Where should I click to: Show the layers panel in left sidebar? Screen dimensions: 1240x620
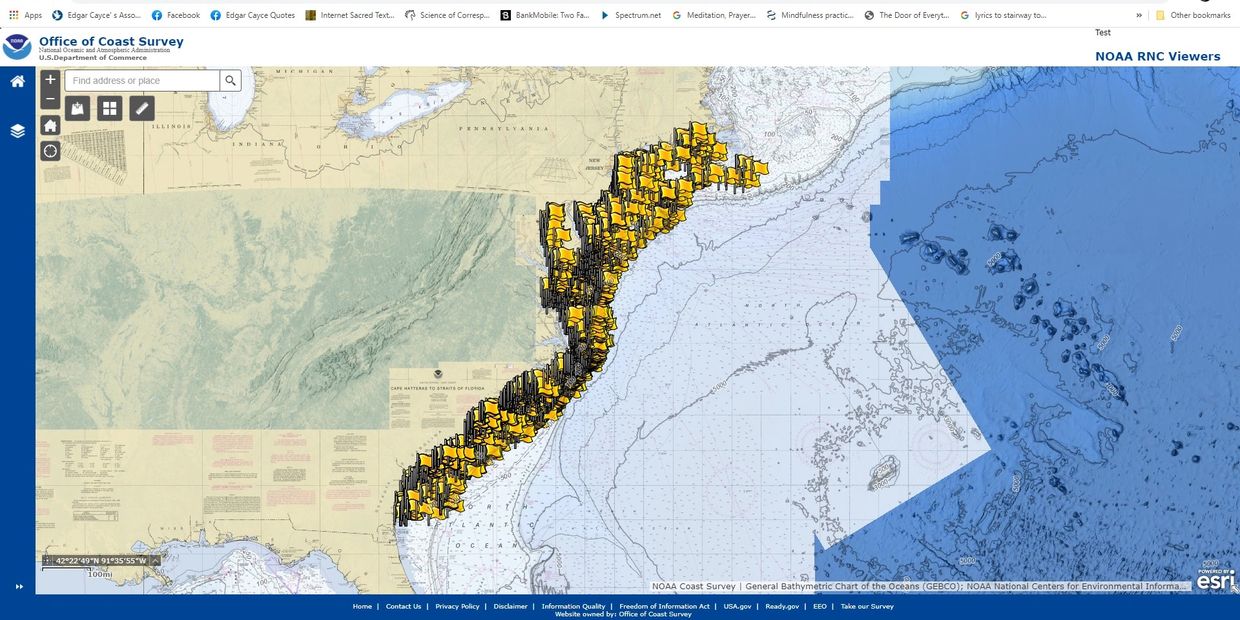(x=15, y=130)
